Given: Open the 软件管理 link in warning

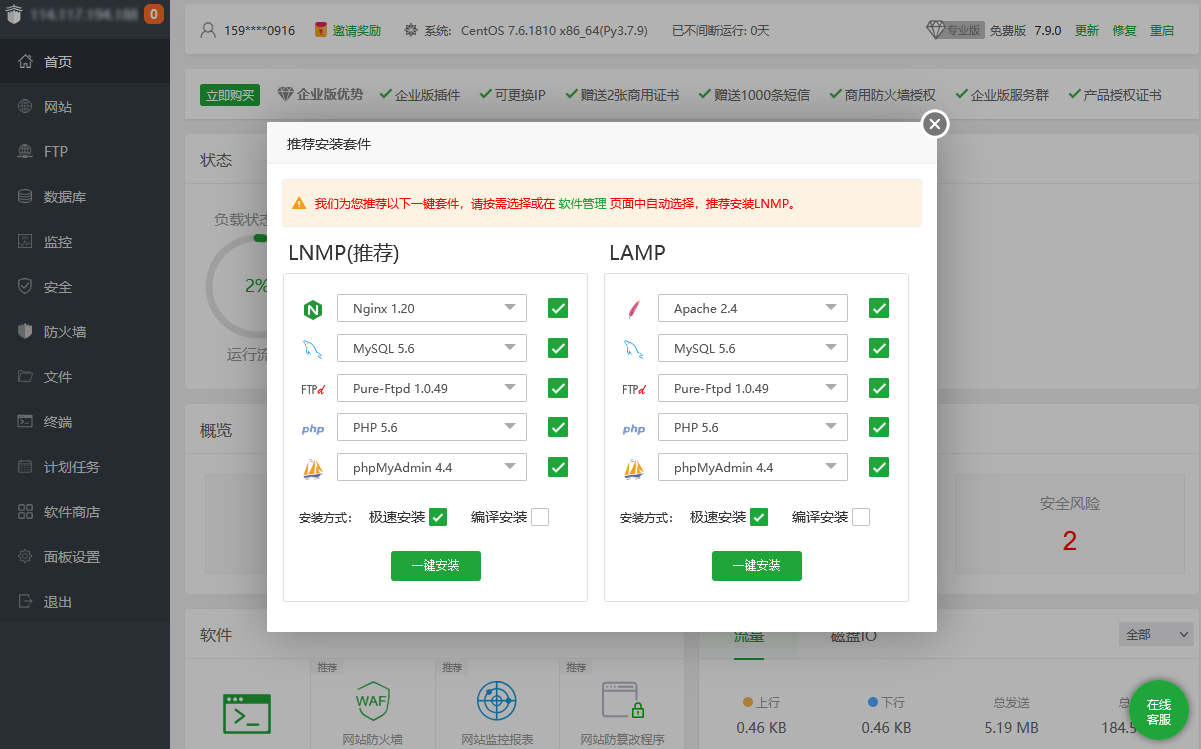Looking at the screenshot, I should click(x=582, y=203).
